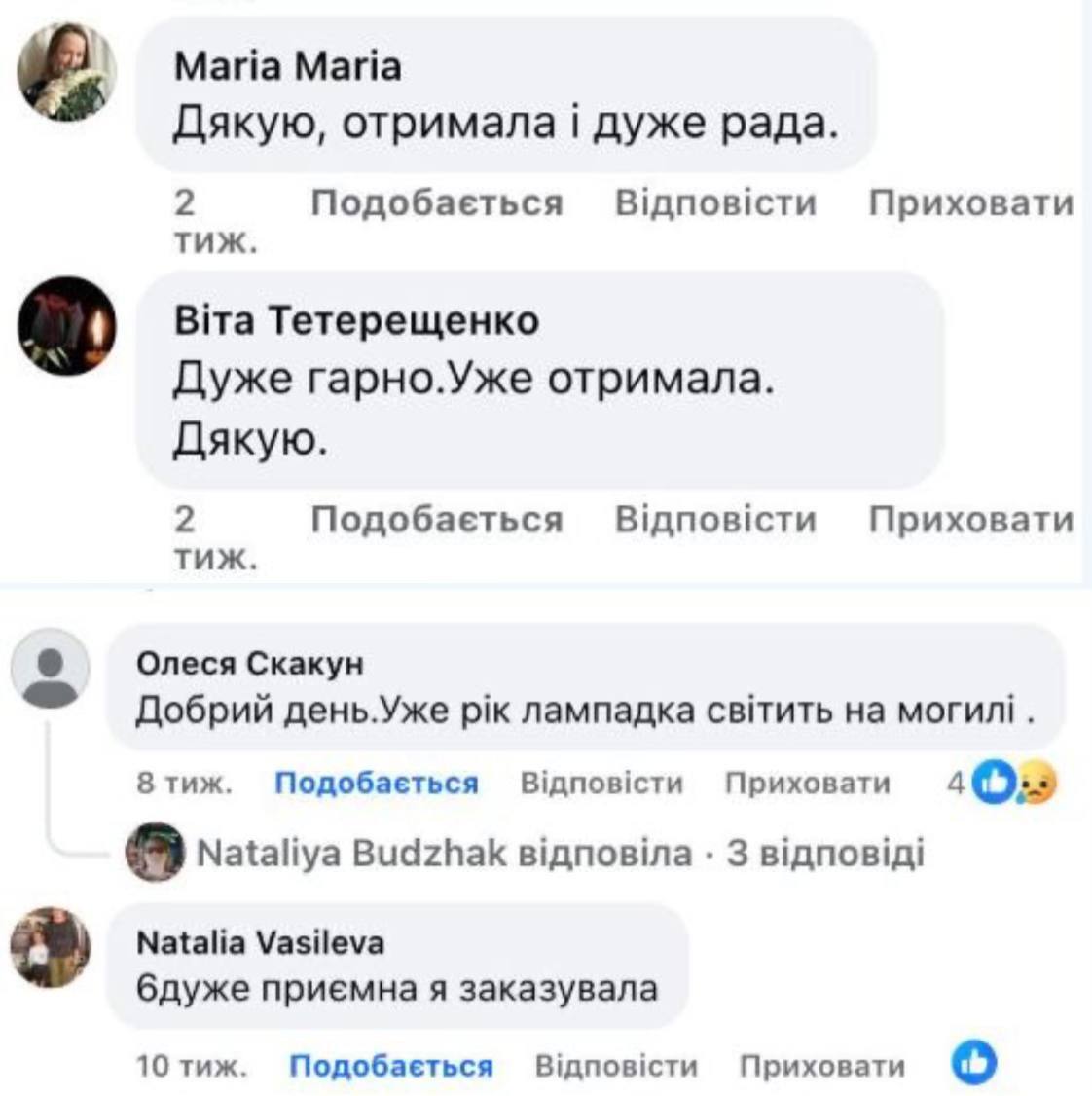Hide Maria Maria's comment with Приховати
Image resolution: width=1092 pixels, height=1096 pixels.
pos(970,203)
